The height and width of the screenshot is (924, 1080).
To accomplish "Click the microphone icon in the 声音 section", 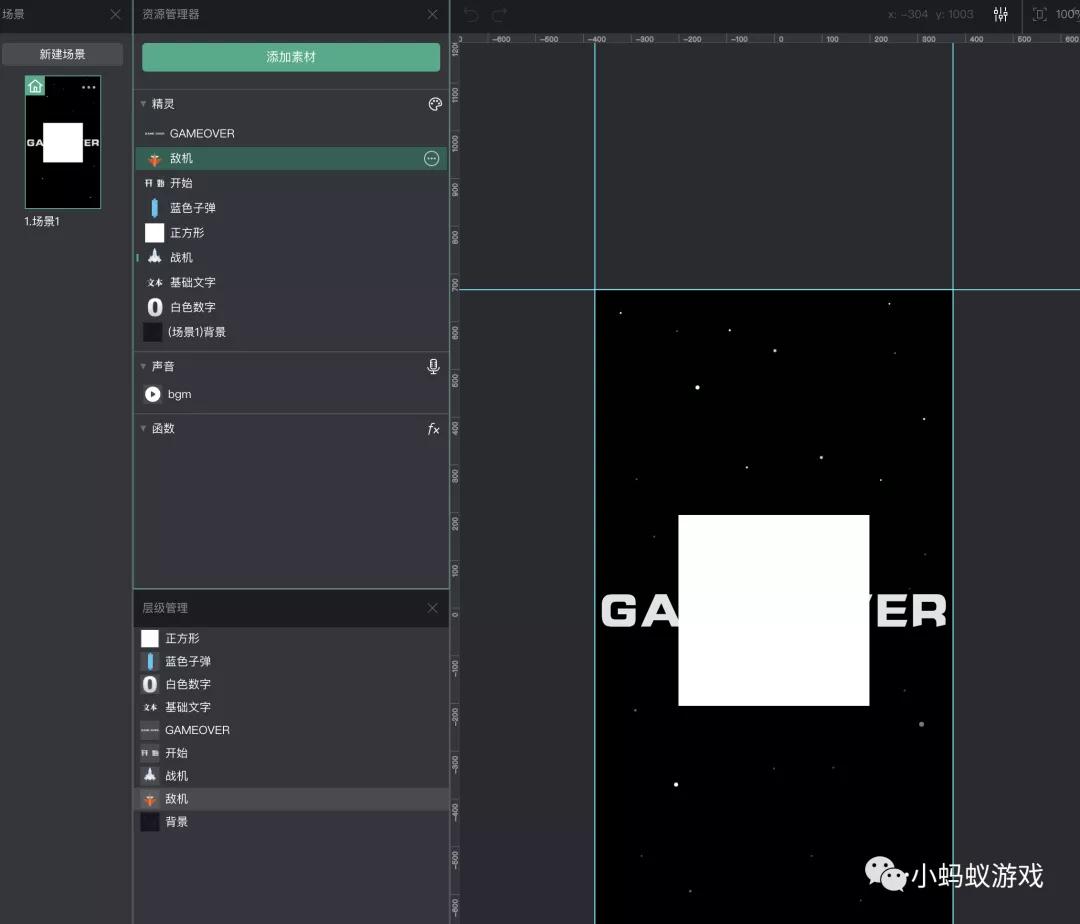I will pos(433,366).
